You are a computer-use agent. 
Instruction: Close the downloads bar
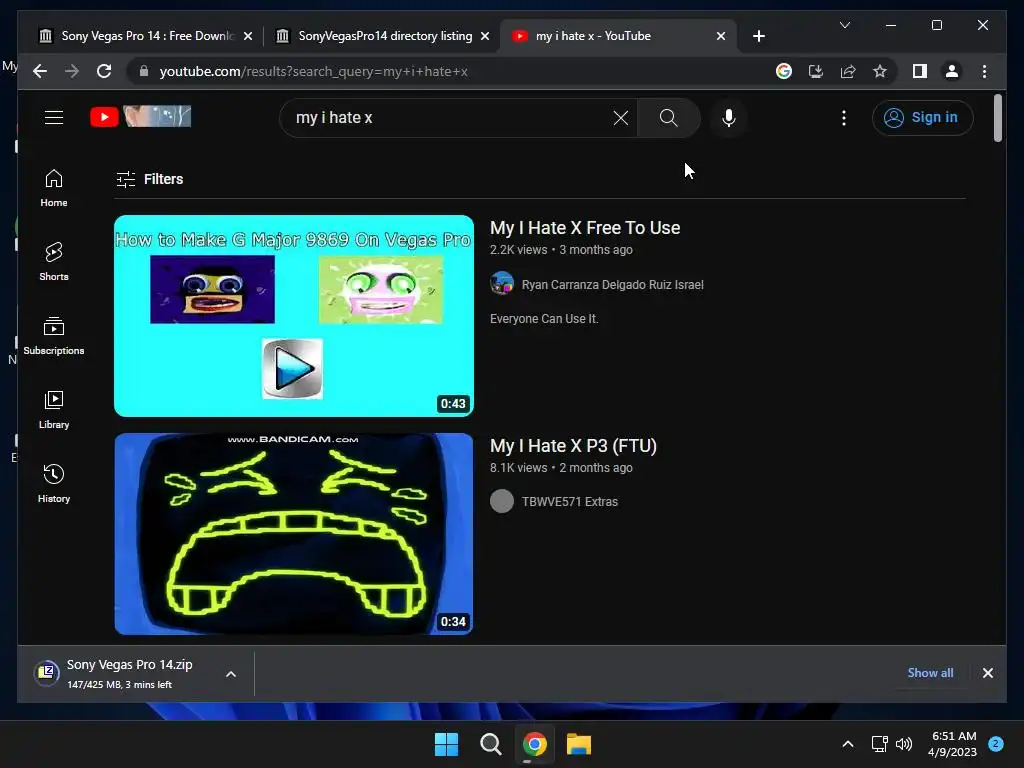(987, 673)
